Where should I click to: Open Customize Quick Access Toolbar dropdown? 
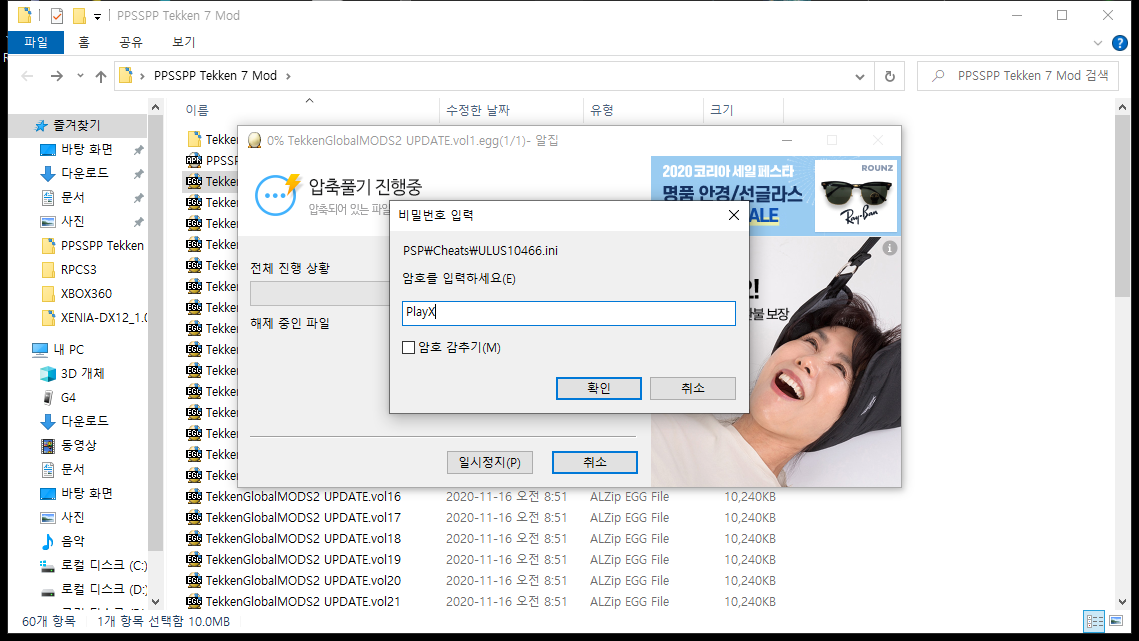click(x=97, y=16)
